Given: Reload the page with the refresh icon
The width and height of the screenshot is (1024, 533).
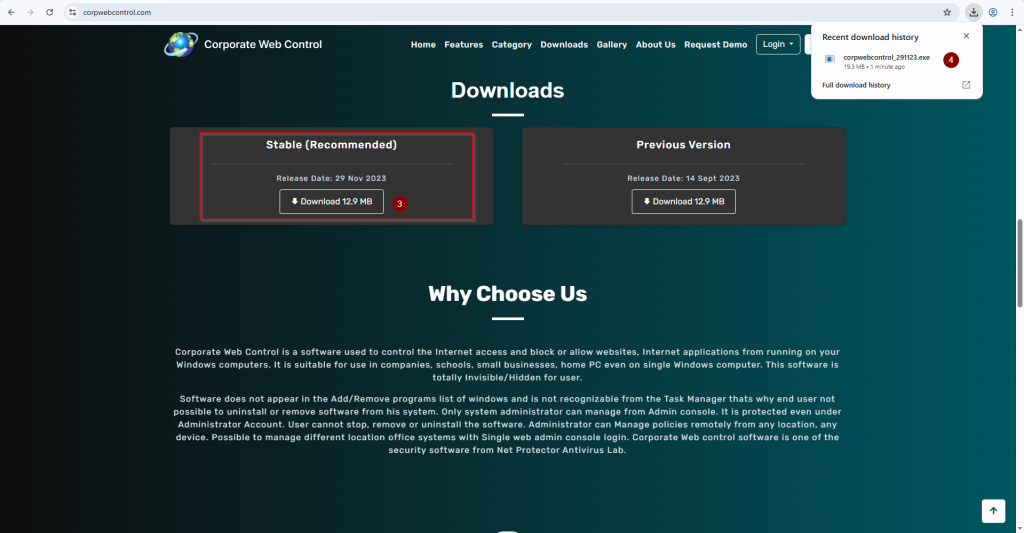Looking at the screenshot, I should pyautogui.click(x=48, y=12).
